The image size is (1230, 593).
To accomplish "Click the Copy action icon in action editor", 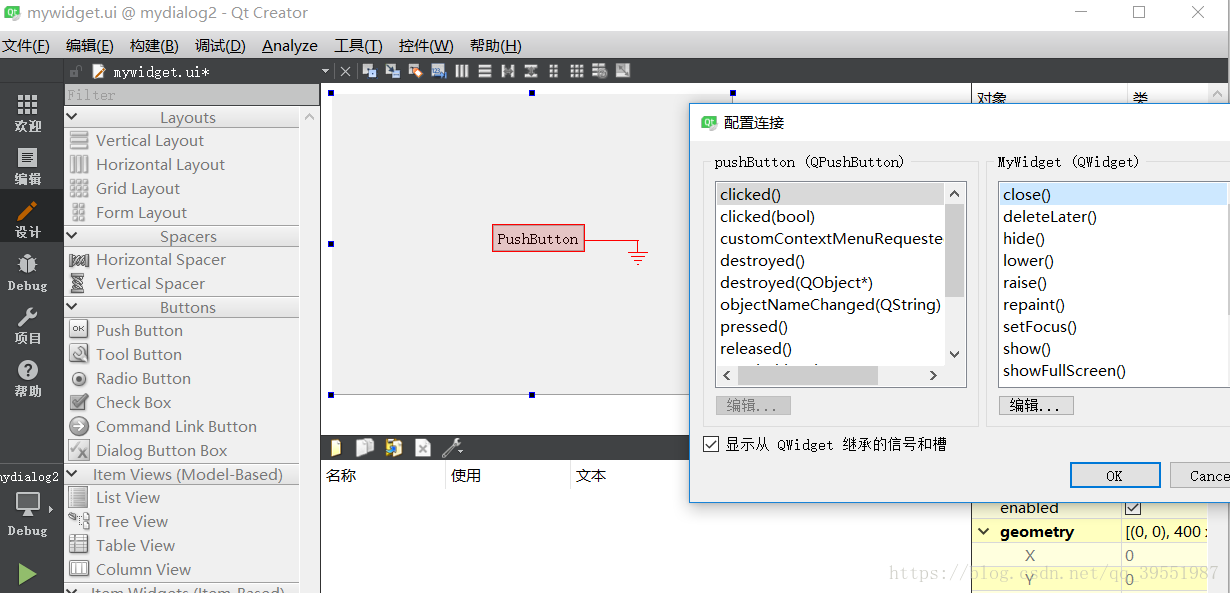I will 365,447.
